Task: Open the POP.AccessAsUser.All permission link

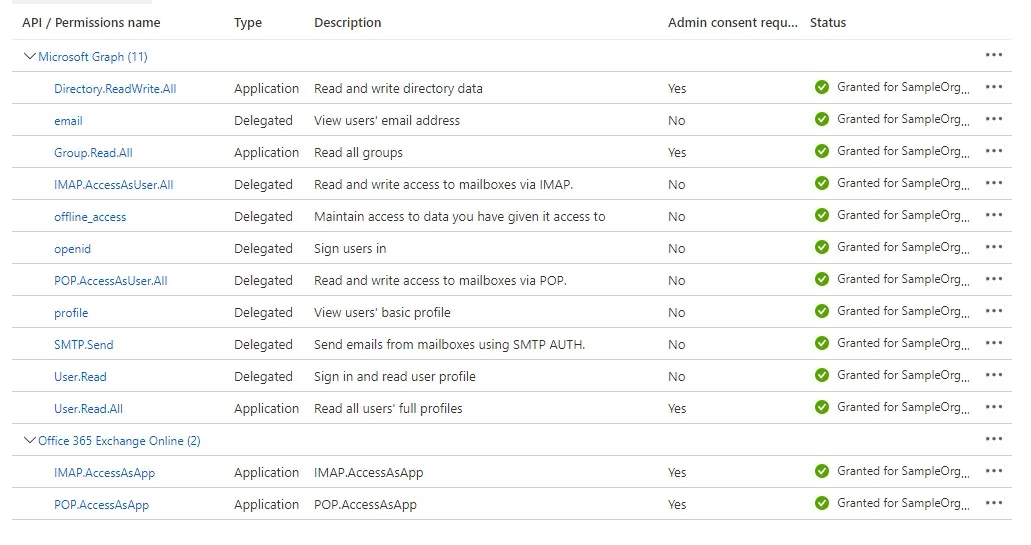Action: click(x=111, y=281)
